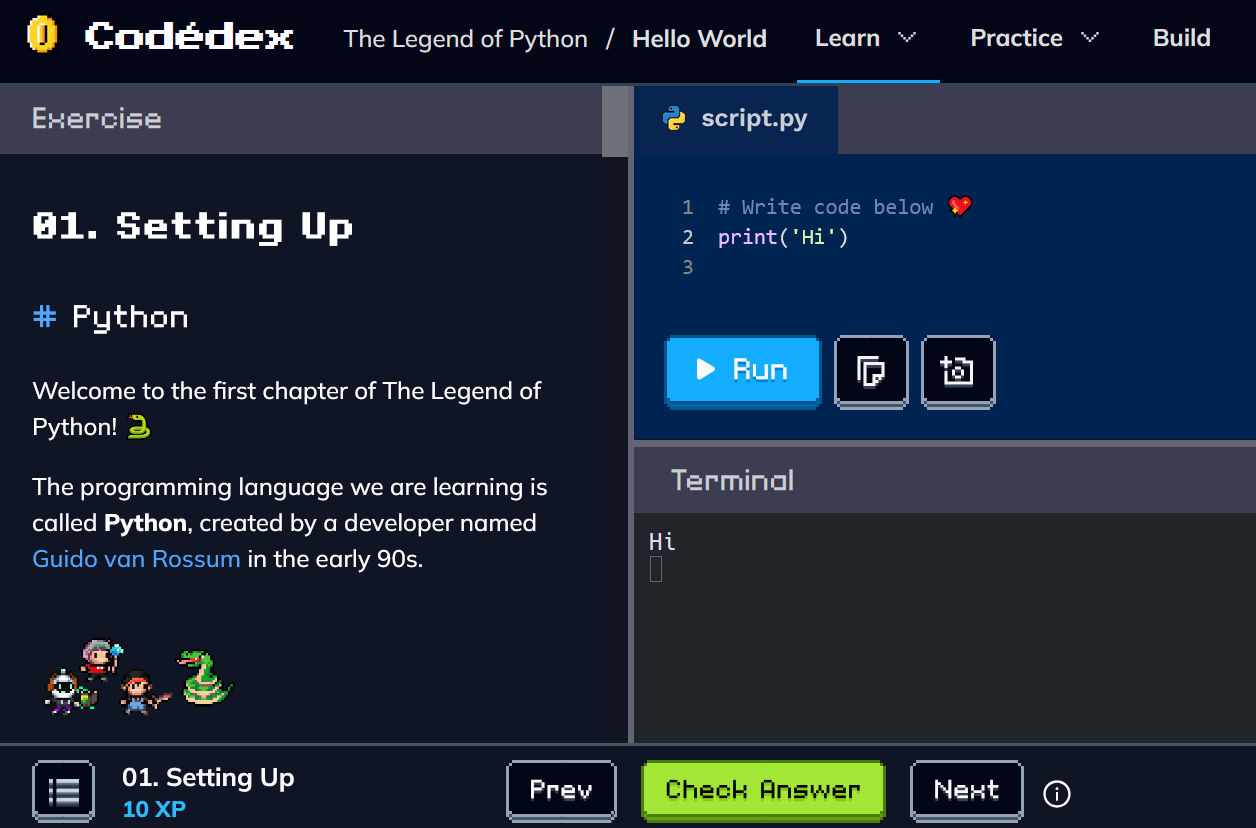Click '01. Setting Up' footer title
The image size is (1256, 828).
208,778
